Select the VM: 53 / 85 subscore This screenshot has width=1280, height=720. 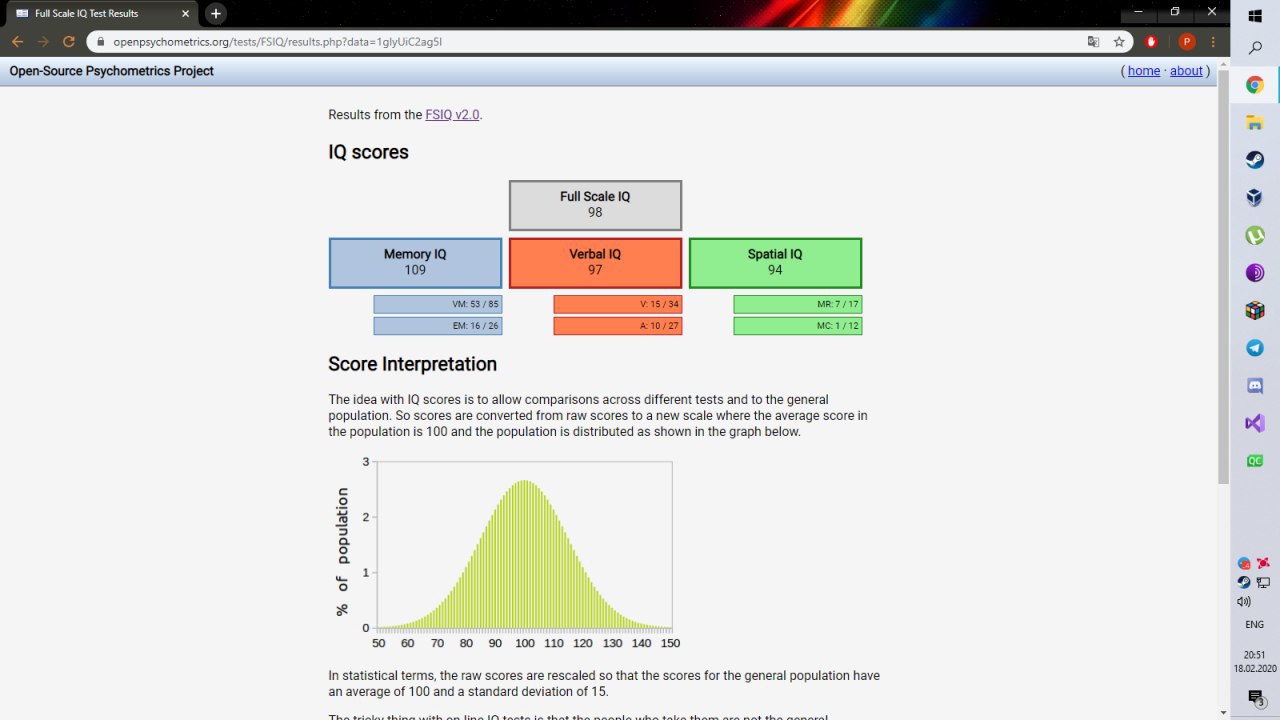click(x=438, y=304)
